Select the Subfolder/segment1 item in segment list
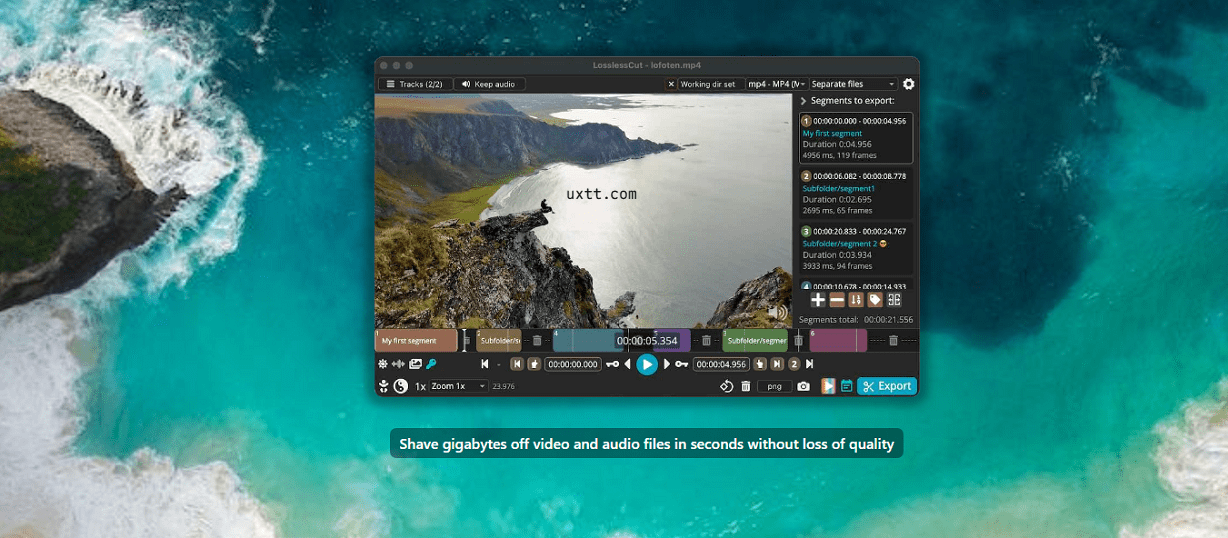 pyautogui.click(x=855, y=192)
